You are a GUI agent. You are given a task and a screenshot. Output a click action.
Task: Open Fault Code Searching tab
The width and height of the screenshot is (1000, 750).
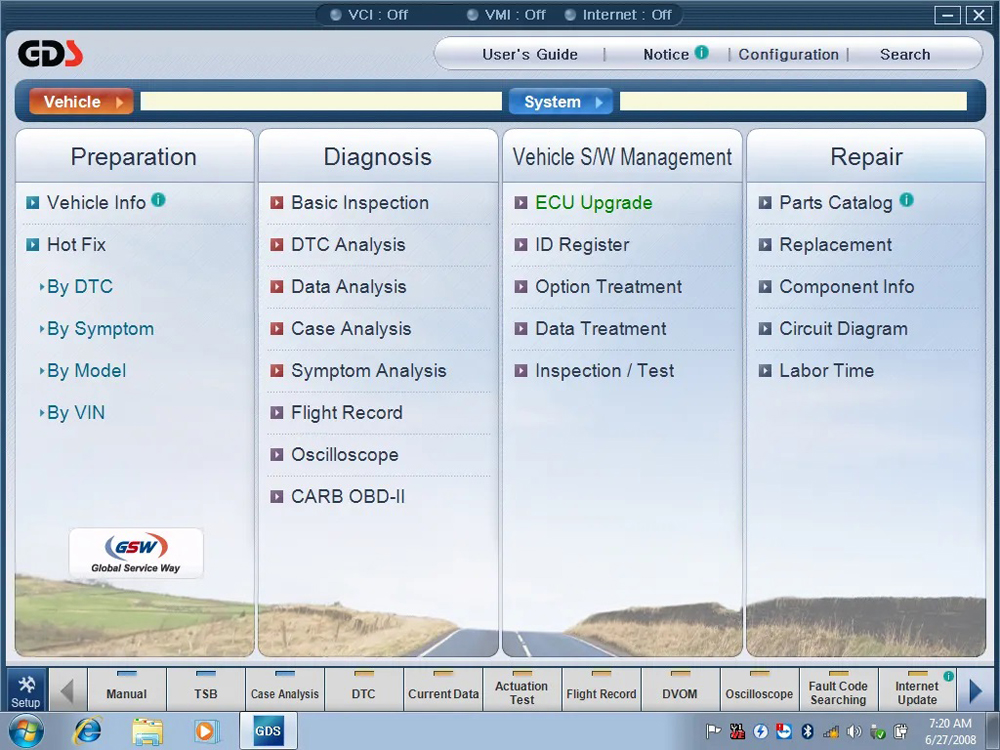(x=839, y=690)
